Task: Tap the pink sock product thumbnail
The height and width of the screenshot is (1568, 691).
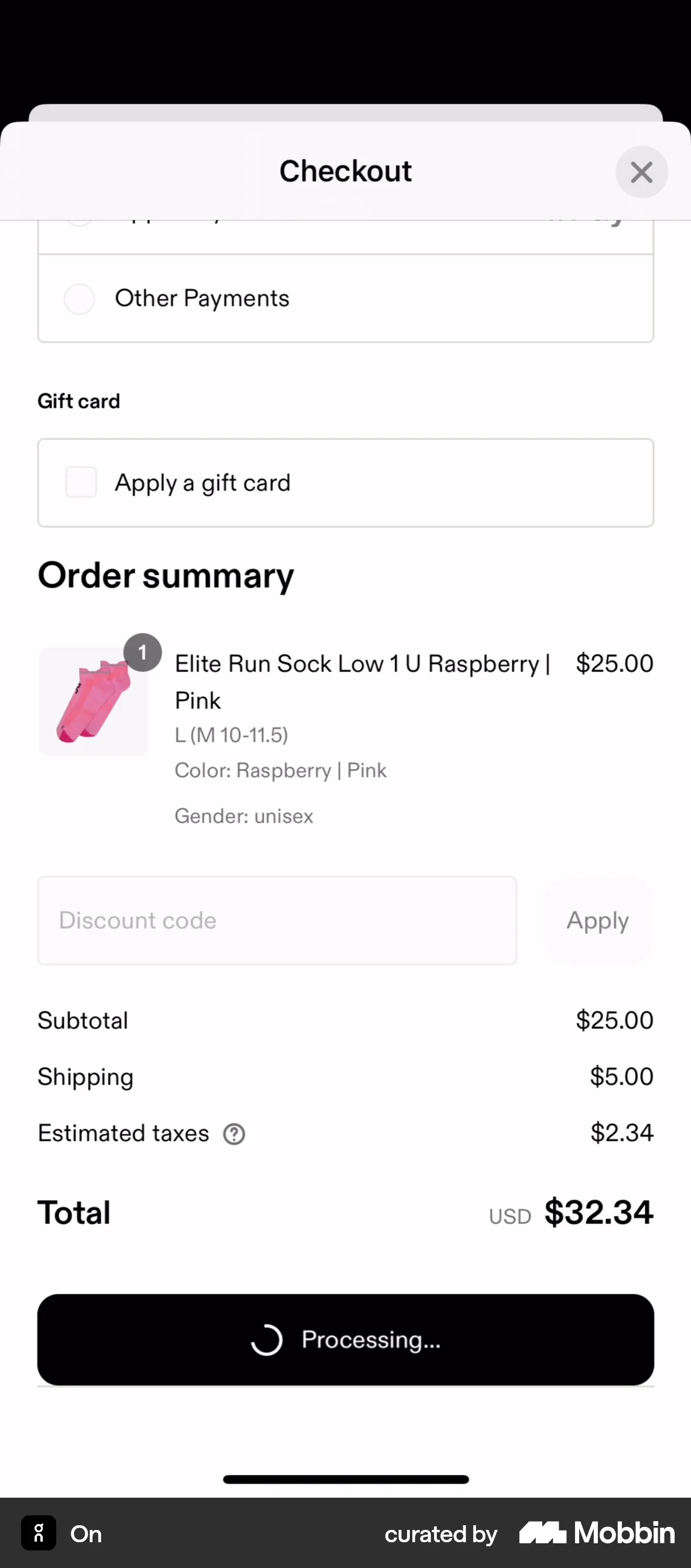Action: pos(93,702)
